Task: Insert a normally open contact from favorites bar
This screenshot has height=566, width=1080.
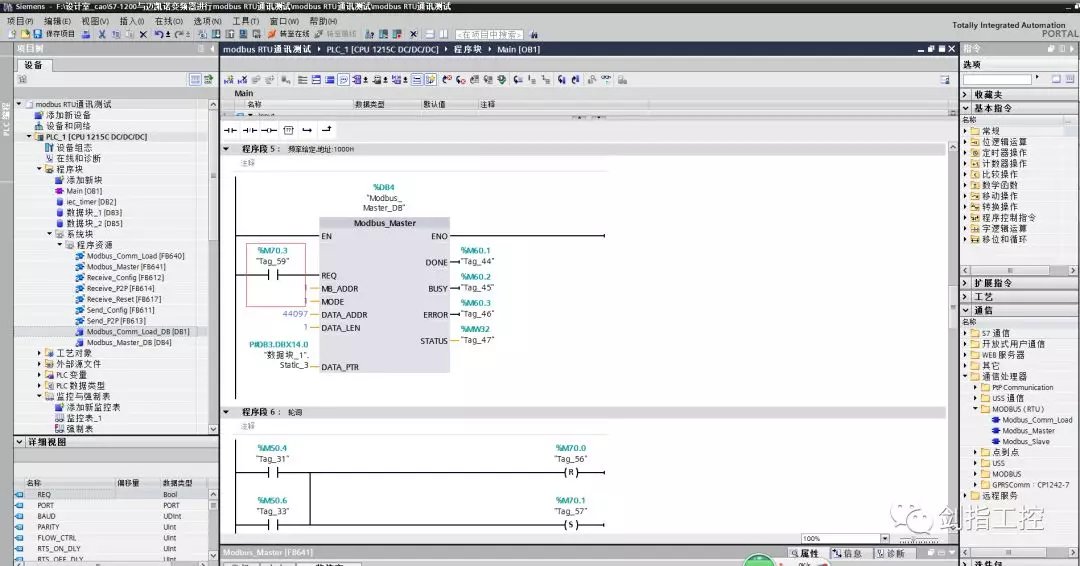Action: pyautogui.click(x=230, y=129)
